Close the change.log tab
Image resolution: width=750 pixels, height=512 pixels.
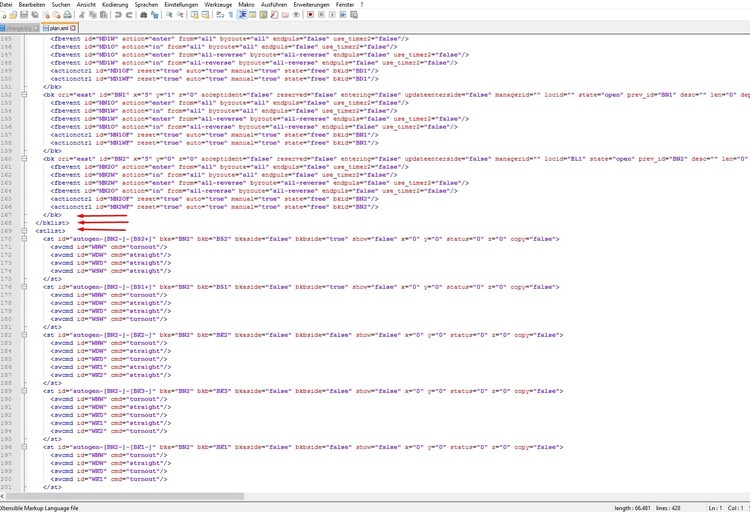(x=36, y=28)
